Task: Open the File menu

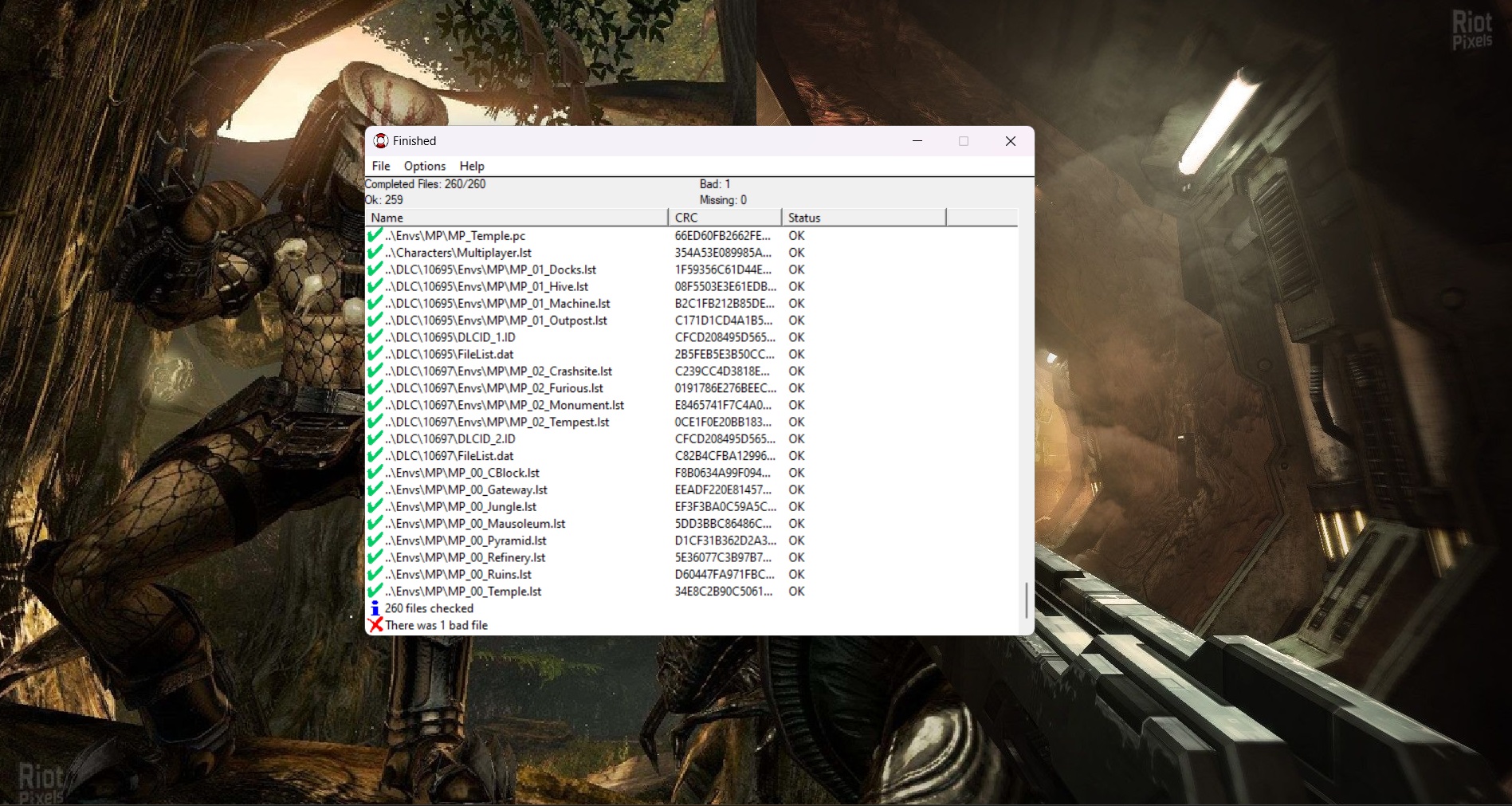Action: [381, 166]
